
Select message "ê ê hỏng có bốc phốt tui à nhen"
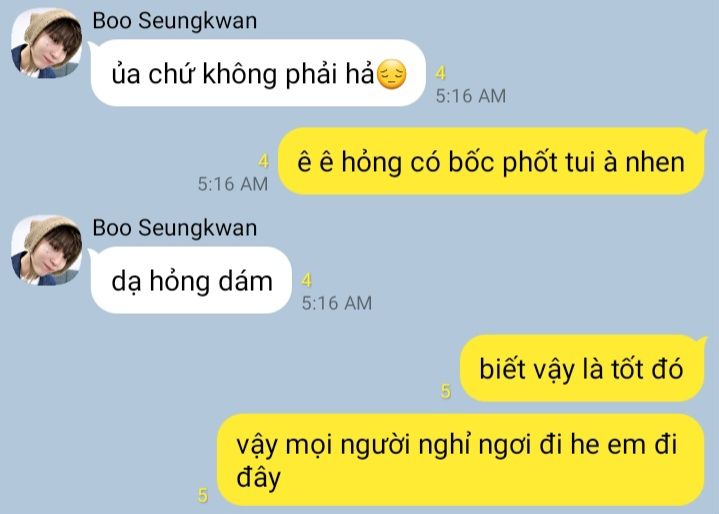(491, 161)
